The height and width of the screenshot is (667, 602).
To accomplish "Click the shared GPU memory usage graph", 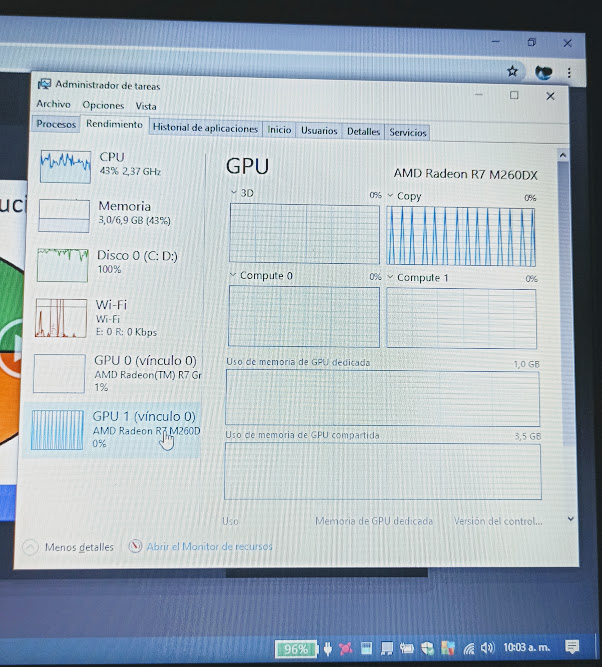I will point(383,471).
